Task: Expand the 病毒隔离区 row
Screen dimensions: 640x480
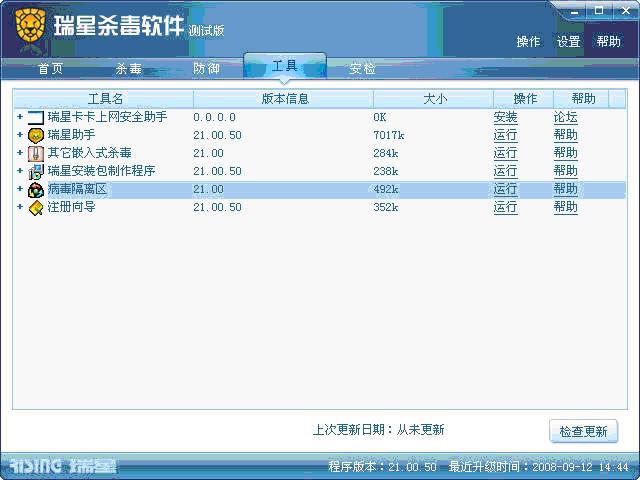Action: pos(20,189)
